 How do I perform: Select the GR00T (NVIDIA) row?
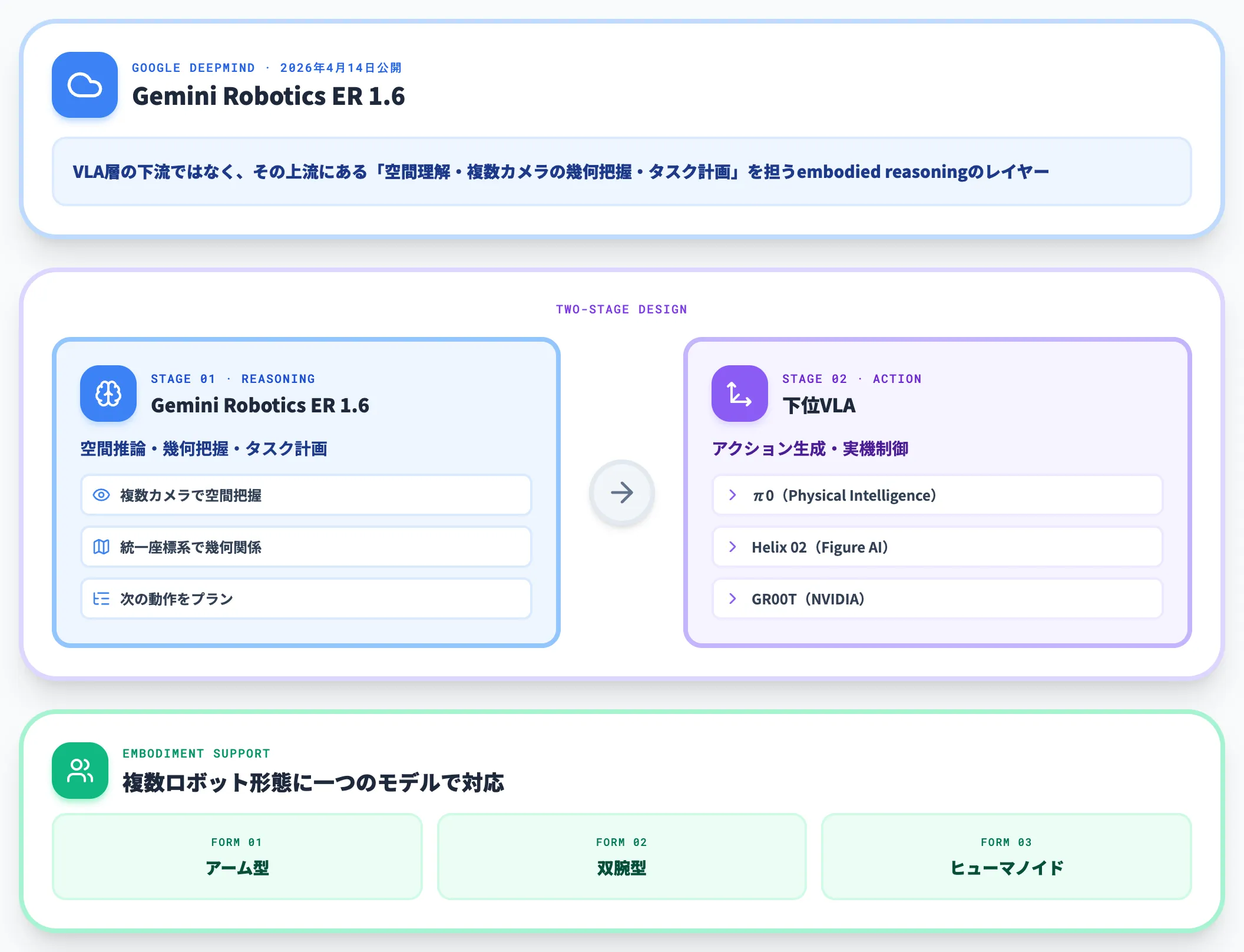tap(938, 599)
